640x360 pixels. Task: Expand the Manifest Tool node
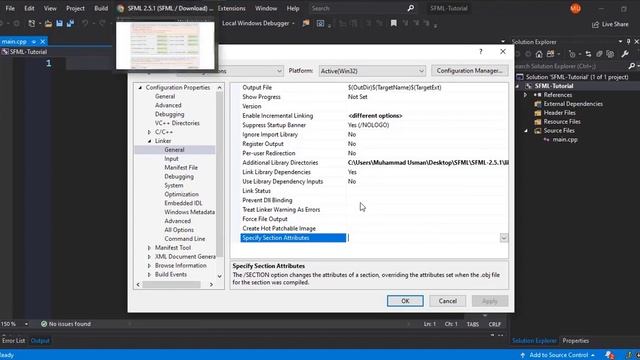tap(149, 248)
